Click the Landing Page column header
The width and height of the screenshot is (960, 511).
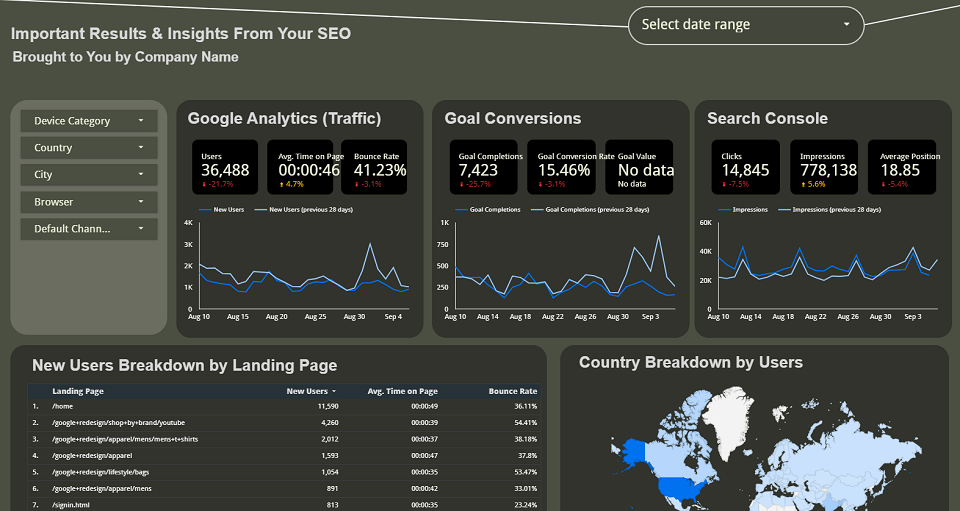[78, 391]
